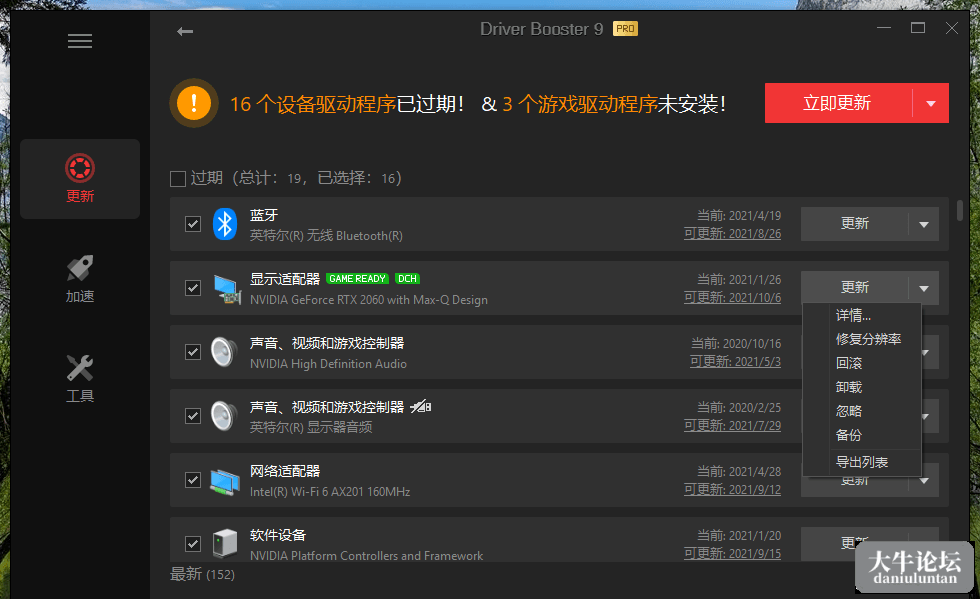Image resolution: width=980 pixels, height=599 pixels.
Task: Open the 可更新: 2021/9/12 link
Action: pos(732,490)
